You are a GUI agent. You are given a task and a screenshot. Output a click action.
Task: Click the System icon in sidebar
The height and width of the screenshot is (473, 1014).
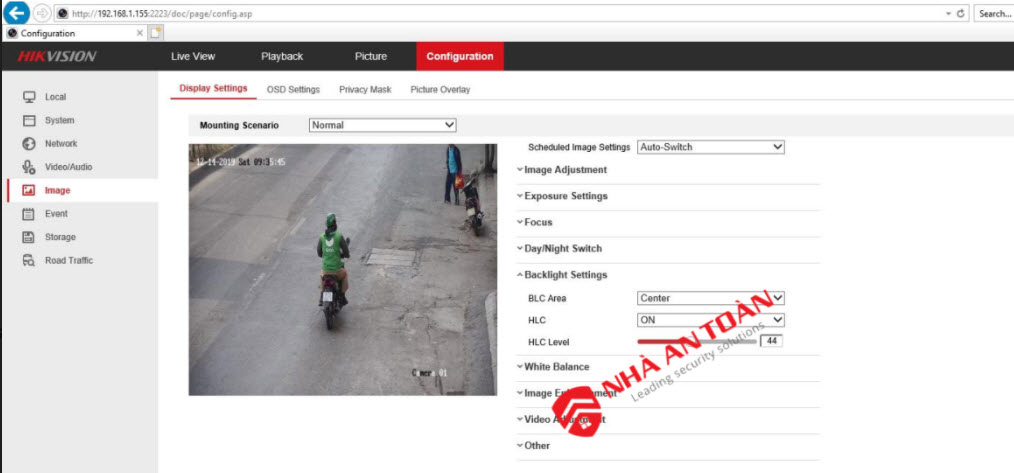coord(29,120)
